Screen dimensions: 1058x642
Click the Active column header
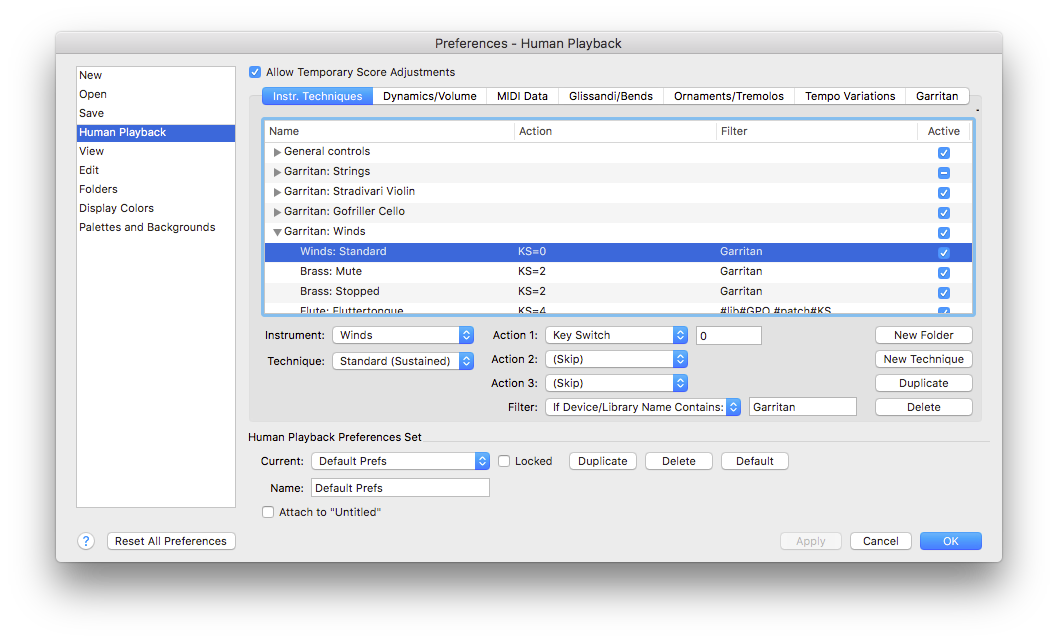click(944, 132)
